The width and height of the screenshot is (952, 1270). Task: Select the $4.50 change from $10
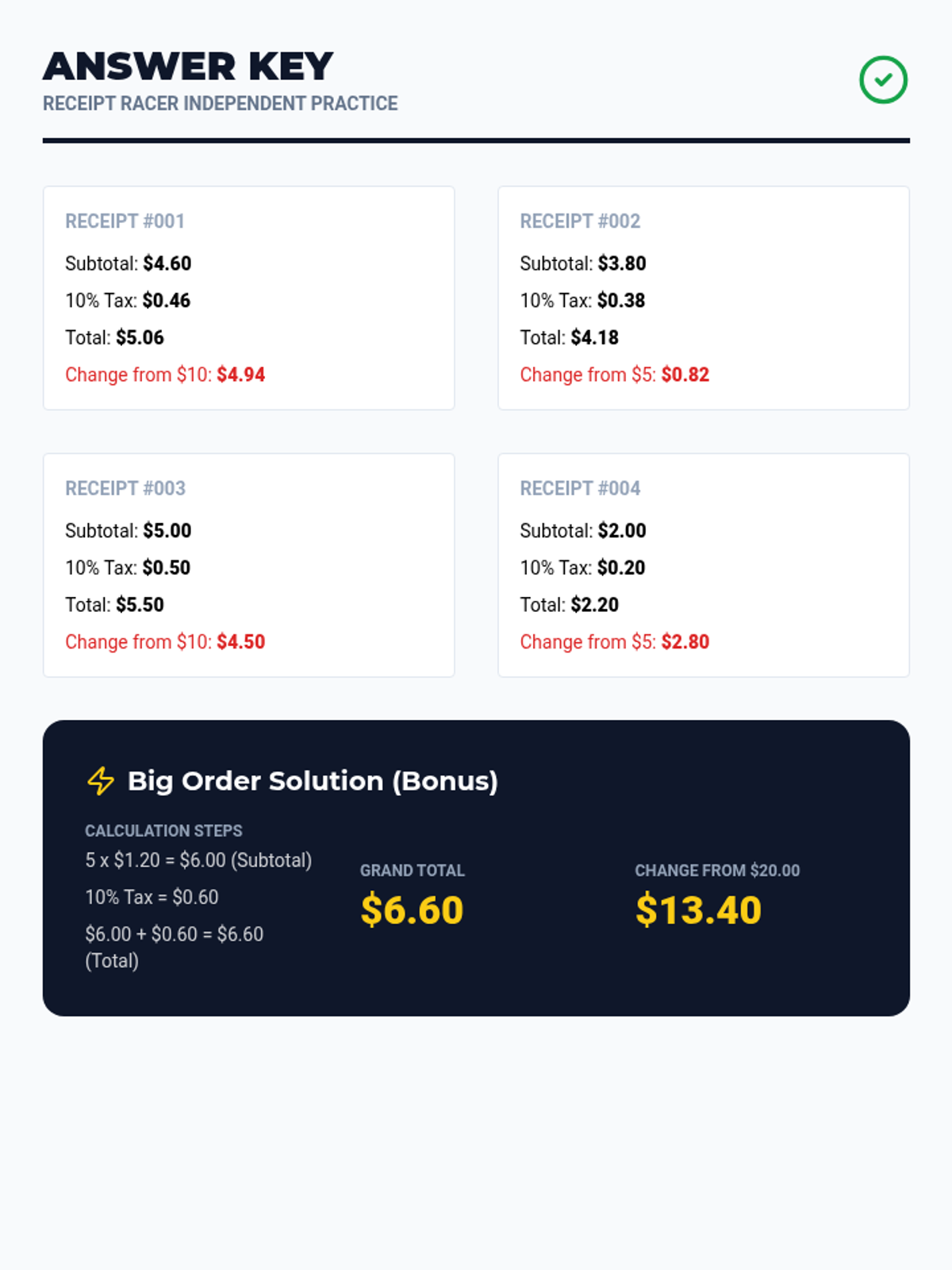[x=241, y=641]
